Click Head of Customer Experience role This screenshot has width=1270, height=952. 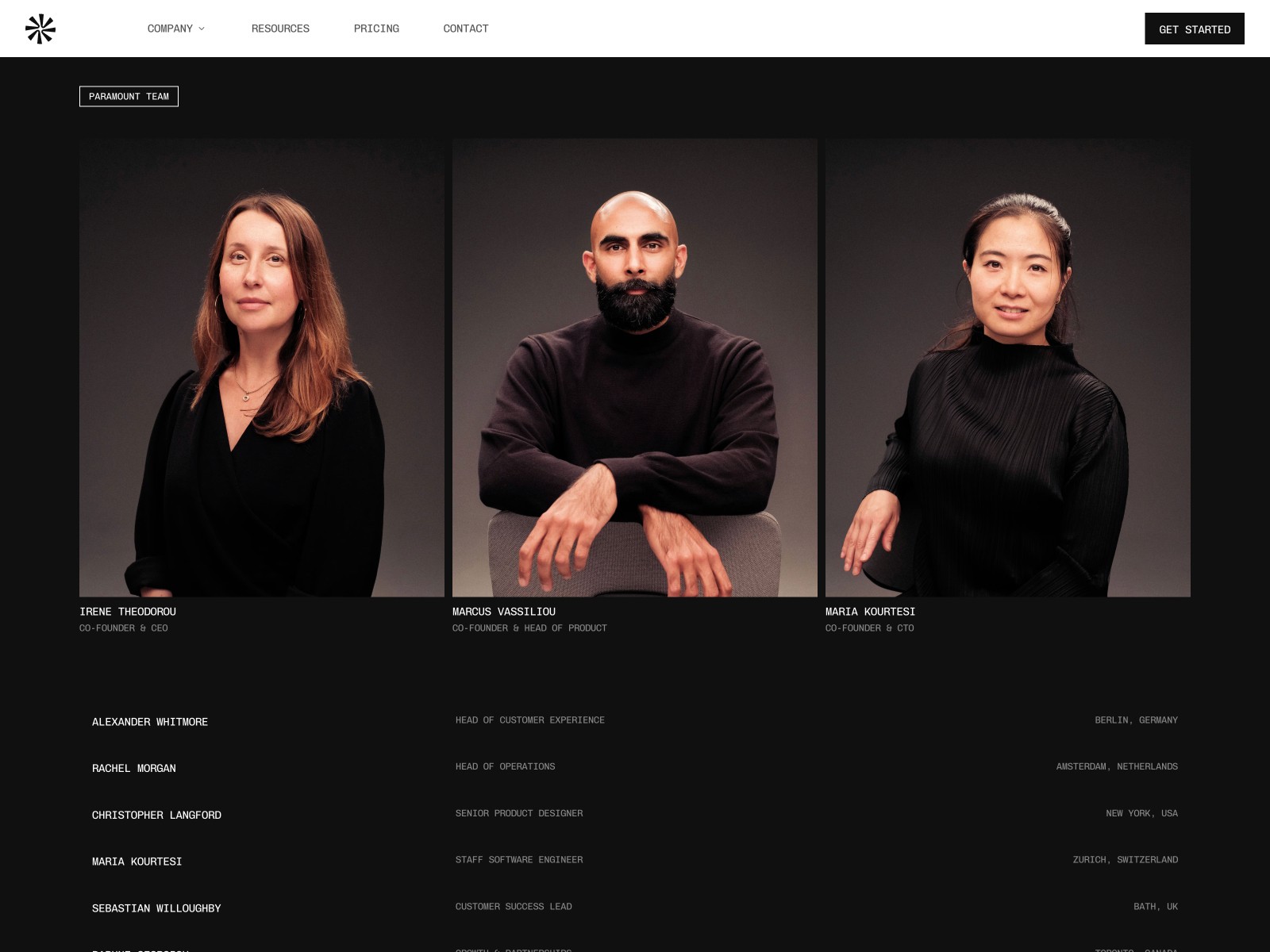[x=530, y=720]
